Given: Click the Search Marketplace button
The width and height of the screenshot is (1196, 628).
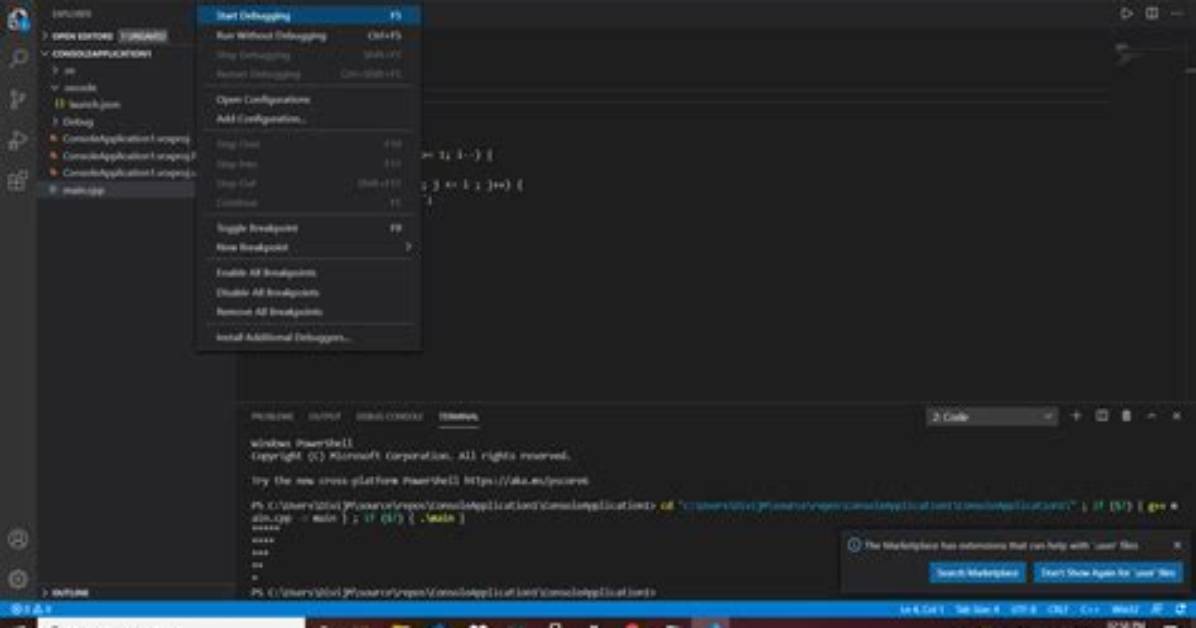Looking at the screenshot, I should (977, 572).
